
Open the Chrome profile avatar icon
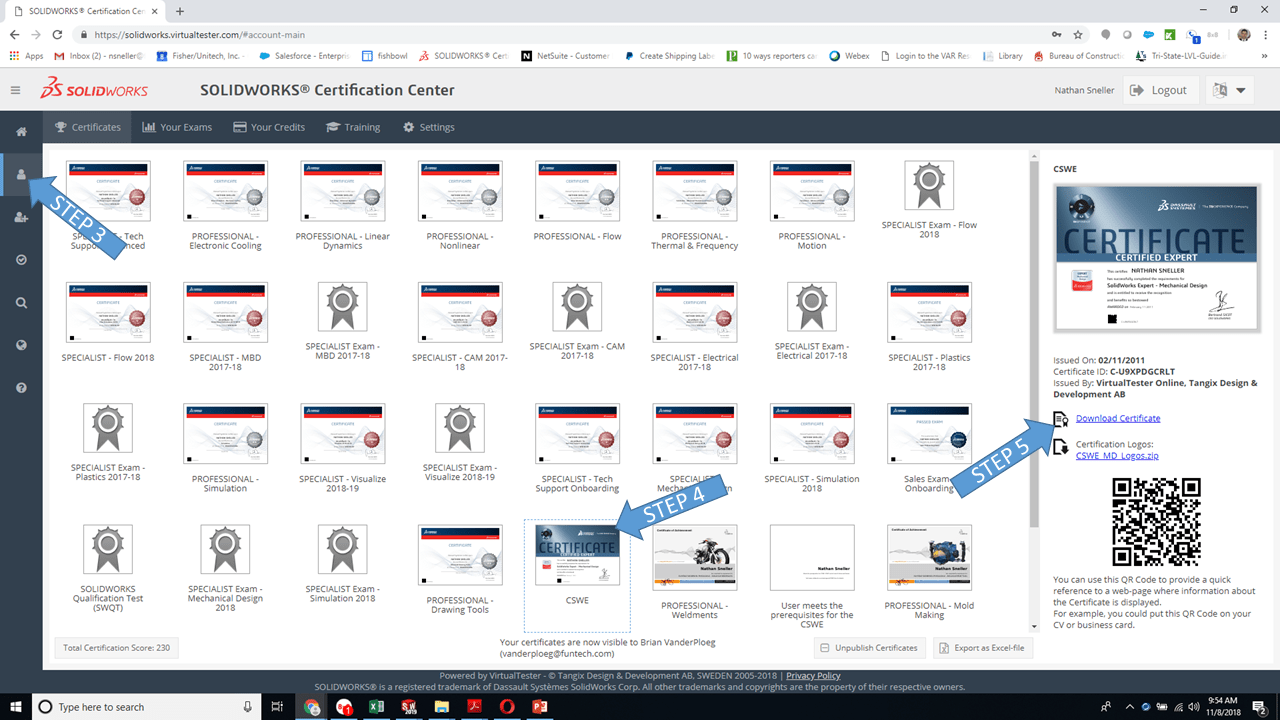pos(1244,34)
